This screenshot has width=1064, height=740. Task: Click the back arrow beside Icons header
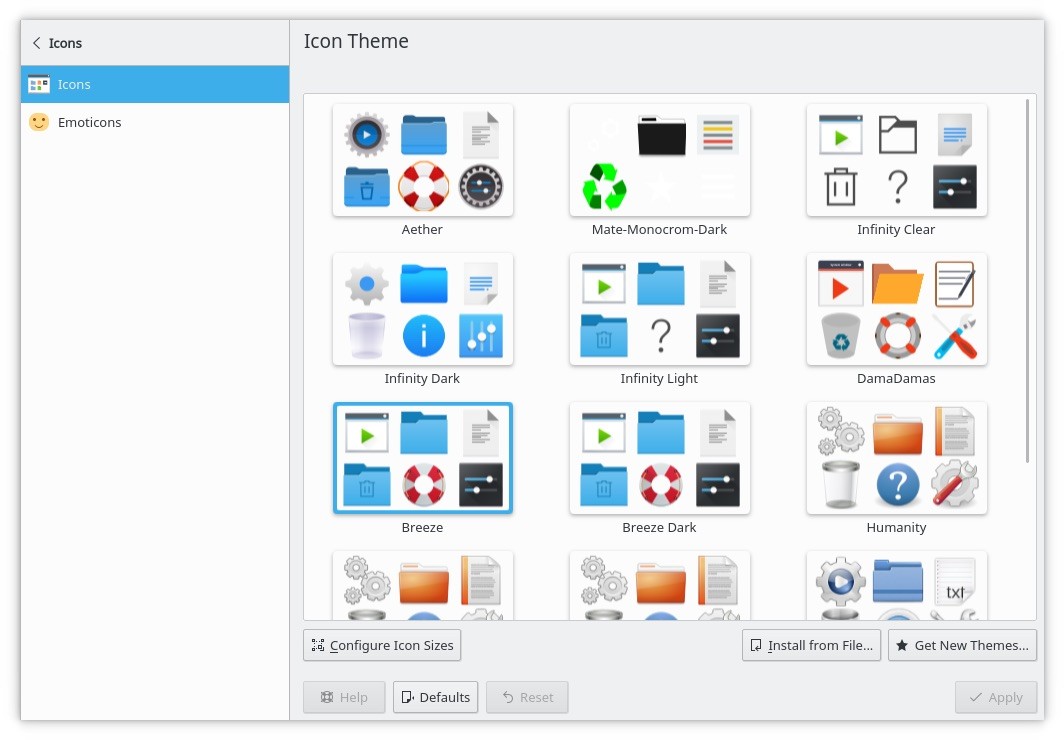(37, 43)
